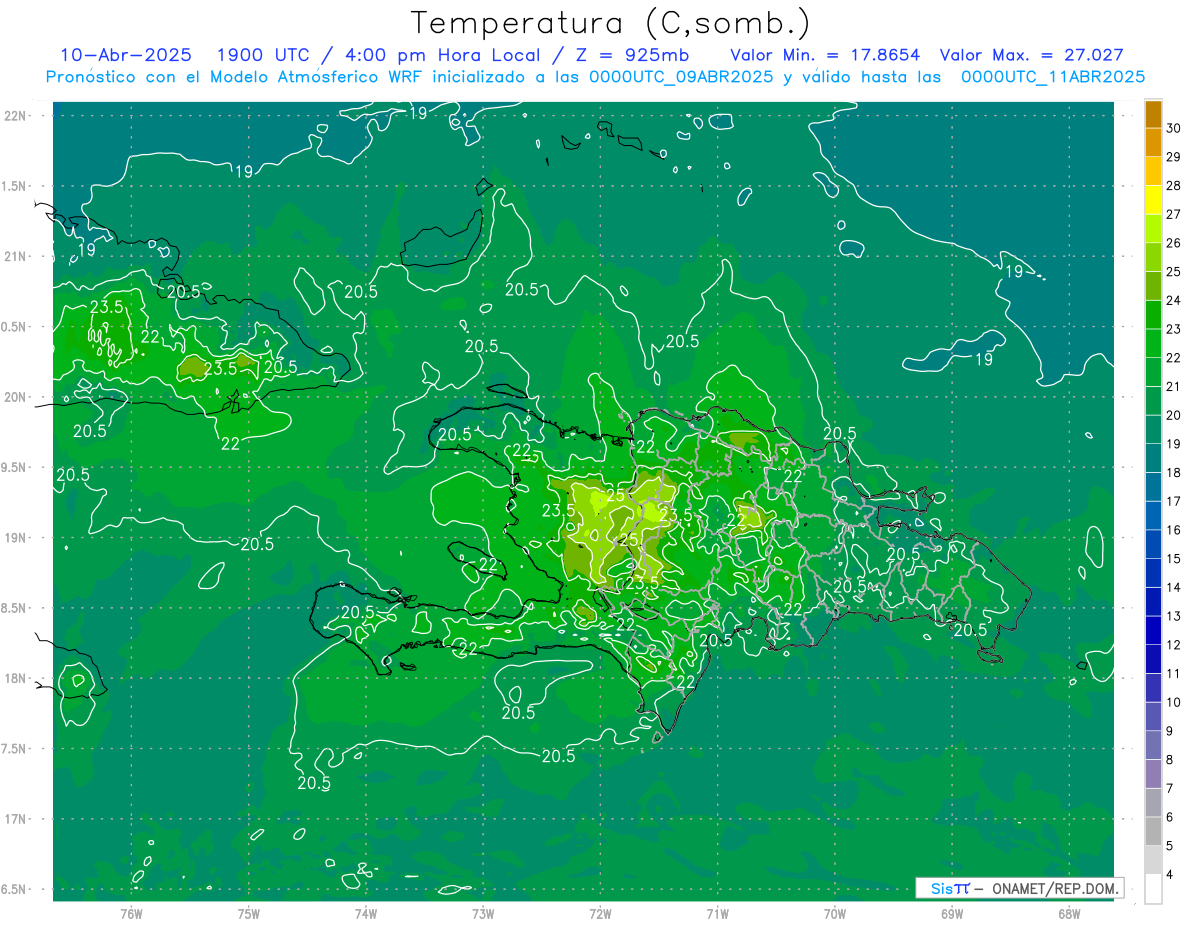
Task: Click the '21N' latitude axis label
Action: point(15,256)
